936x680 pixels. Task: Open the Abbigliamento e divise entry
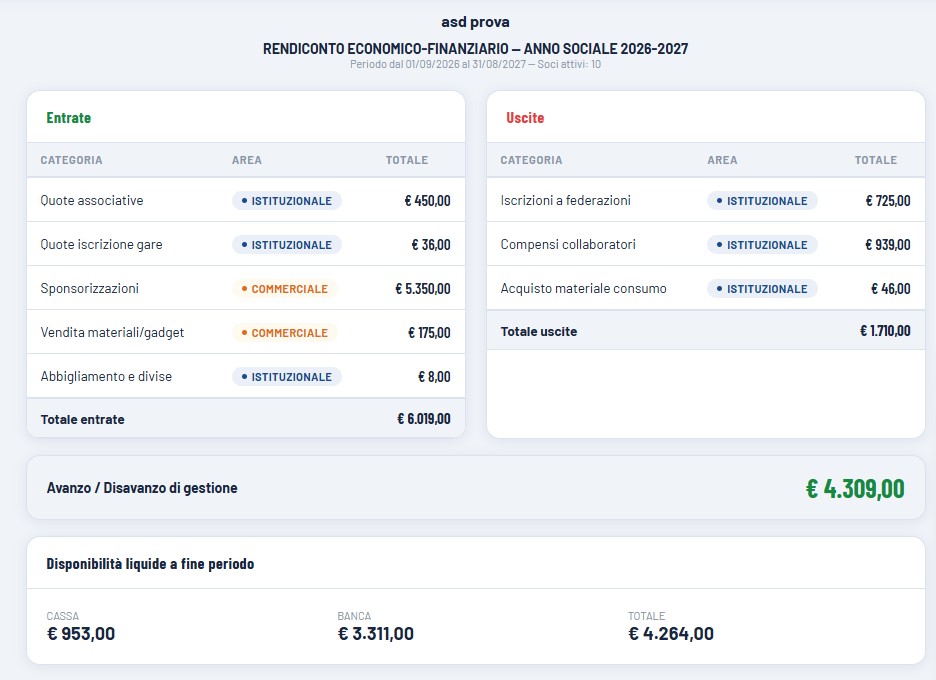[x=246, y=376]
